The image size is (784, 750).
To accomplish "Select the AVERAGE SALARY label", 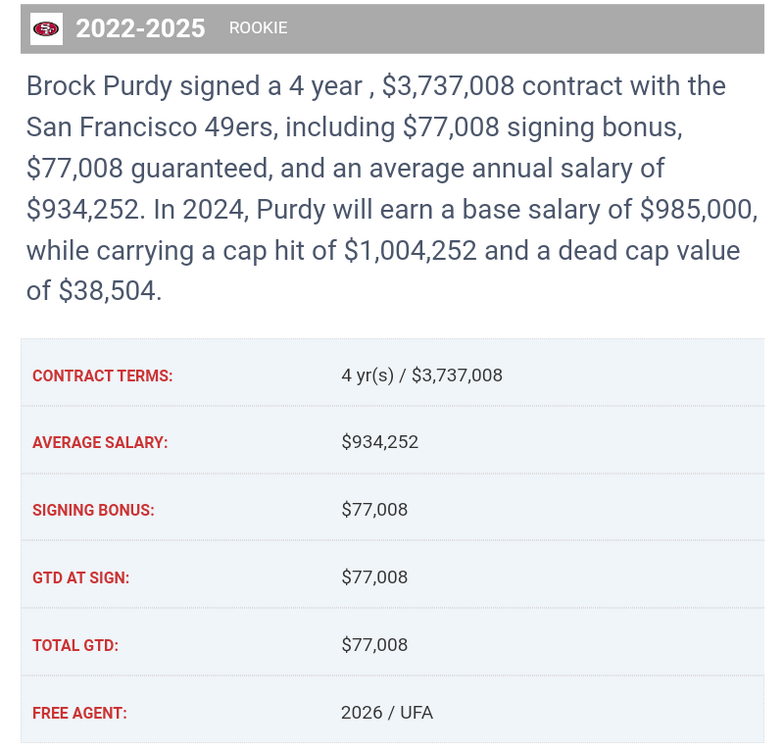I will tap(100, 442).
